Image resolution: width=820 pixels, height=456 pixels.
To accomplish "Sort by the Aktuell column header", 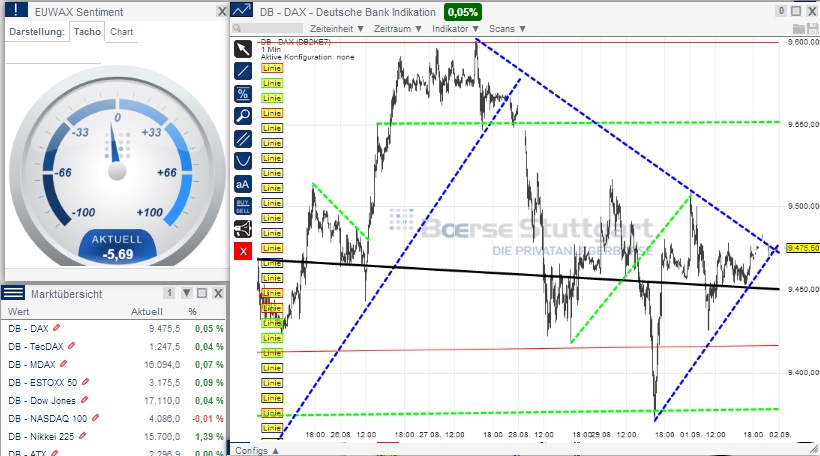I will pyautogui.click(x=146, y=312).
